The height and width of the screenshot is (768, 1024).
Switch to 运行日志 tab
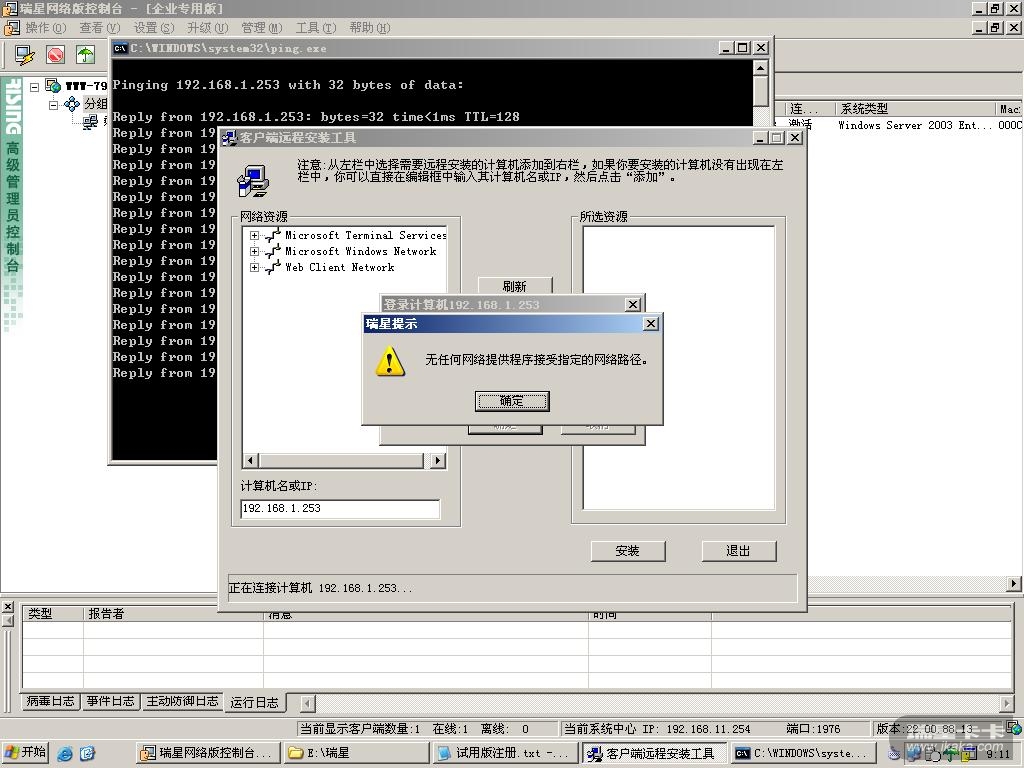pos(255,703)
